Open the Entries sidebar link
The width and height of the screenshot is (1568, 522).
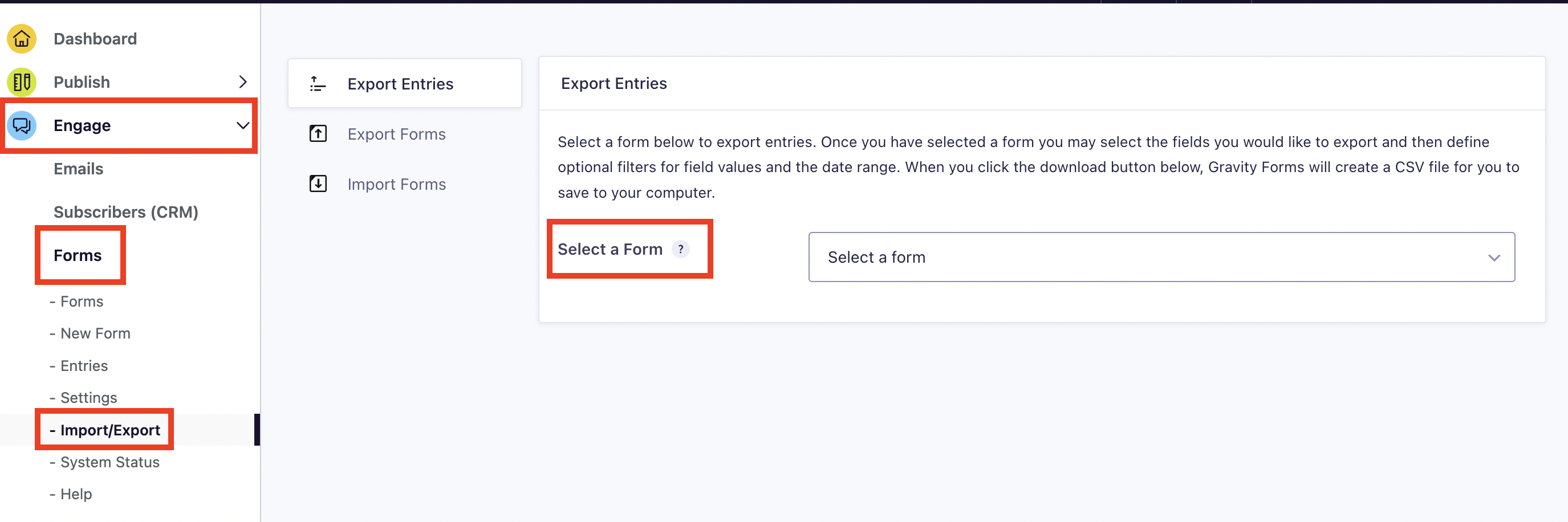84,366
